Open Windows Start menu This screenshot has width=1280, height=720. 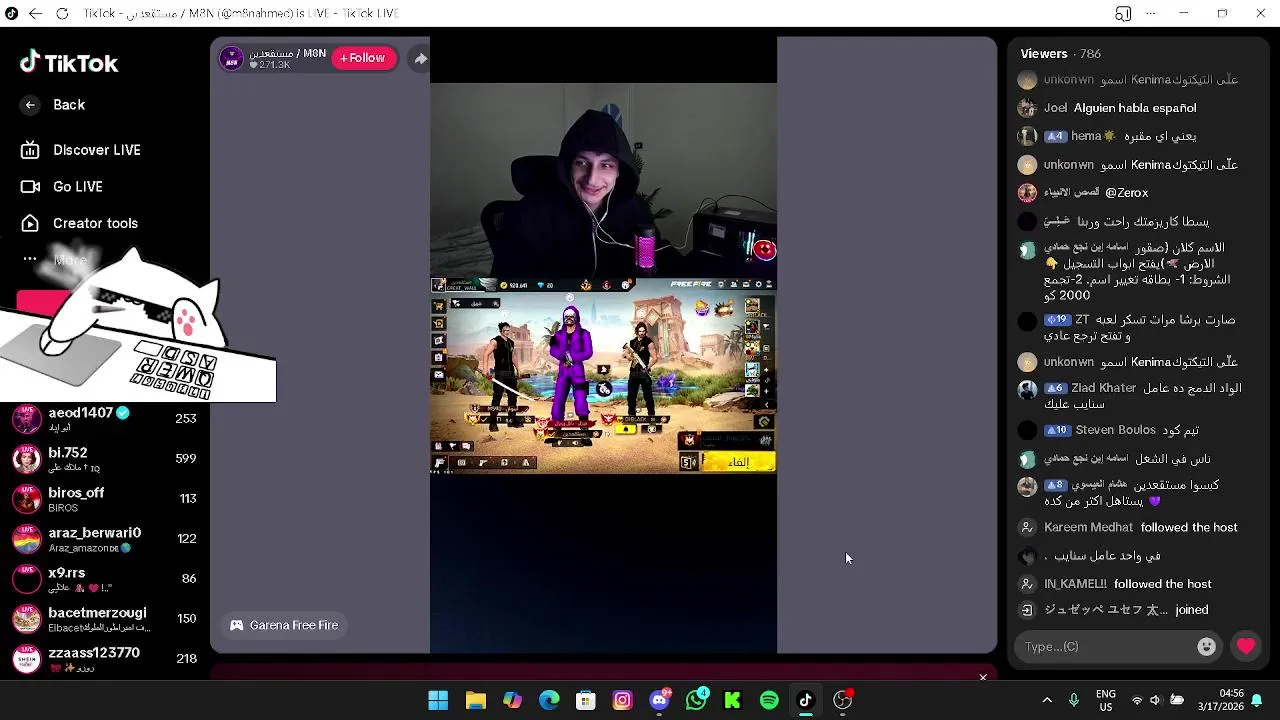coord(438,700)
